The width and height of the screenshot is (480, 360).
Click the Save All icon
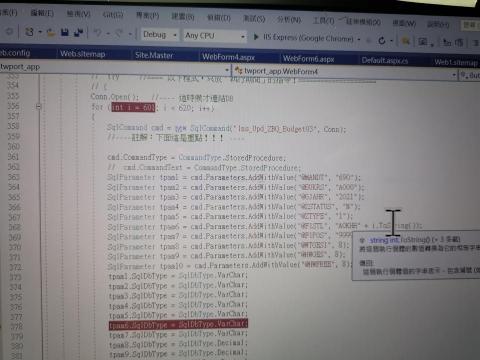(79, 32)
